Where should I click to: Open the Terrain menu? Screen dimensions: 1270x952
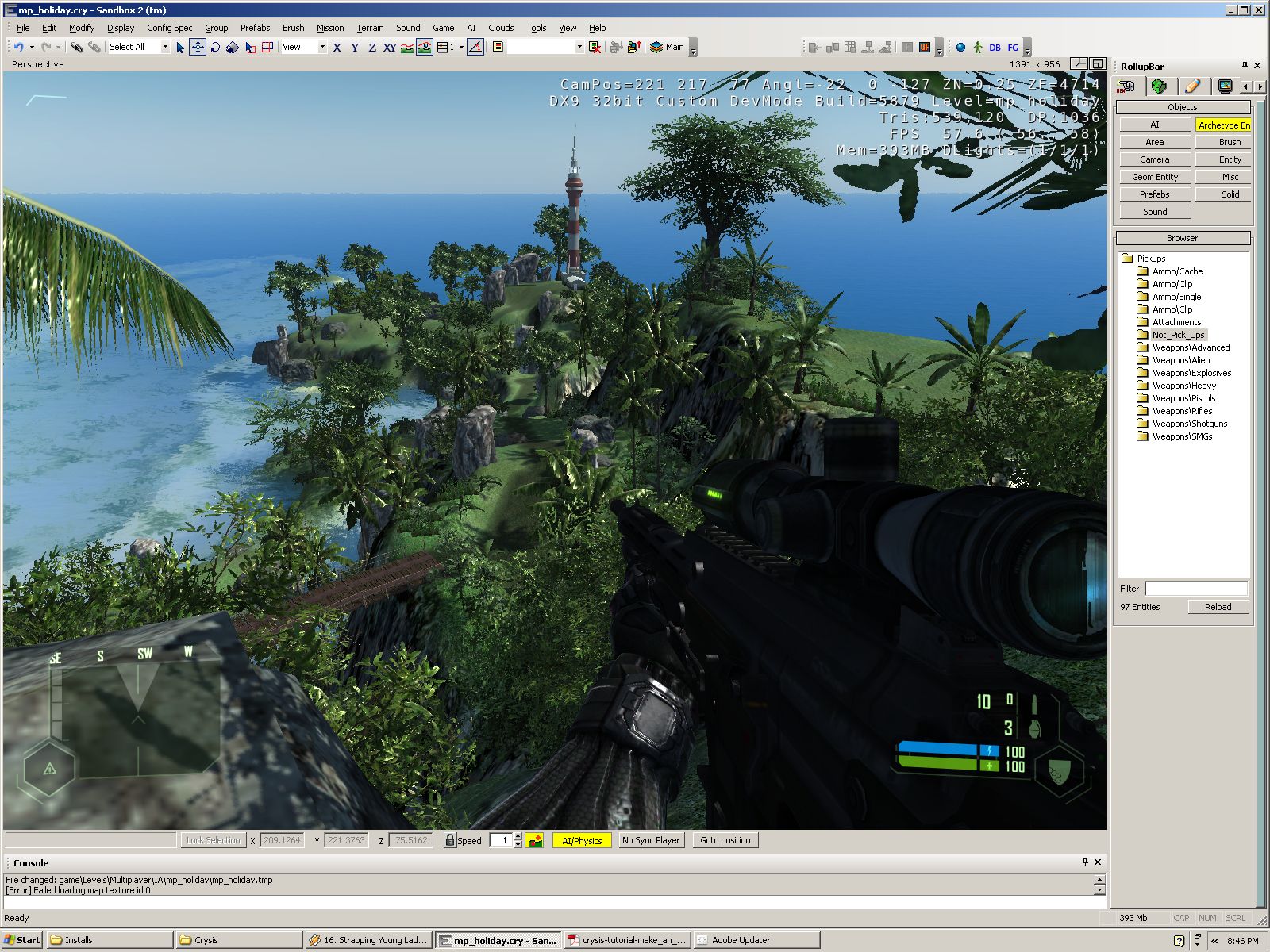370,28
